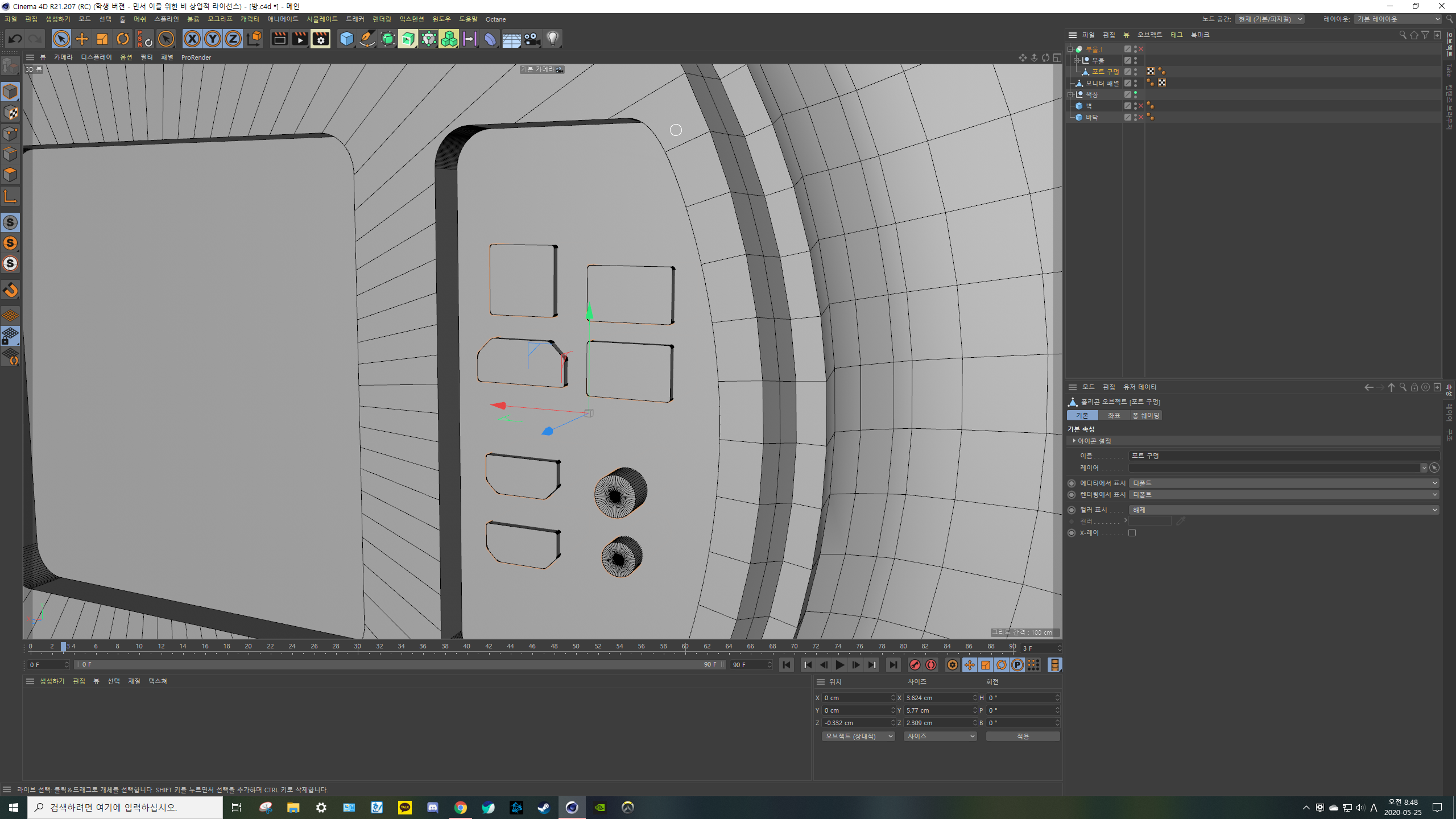The height and width of the screenshot is (819, 1456).
Task: Toggle the X axis lock
Action: click(x=192, y=39)
